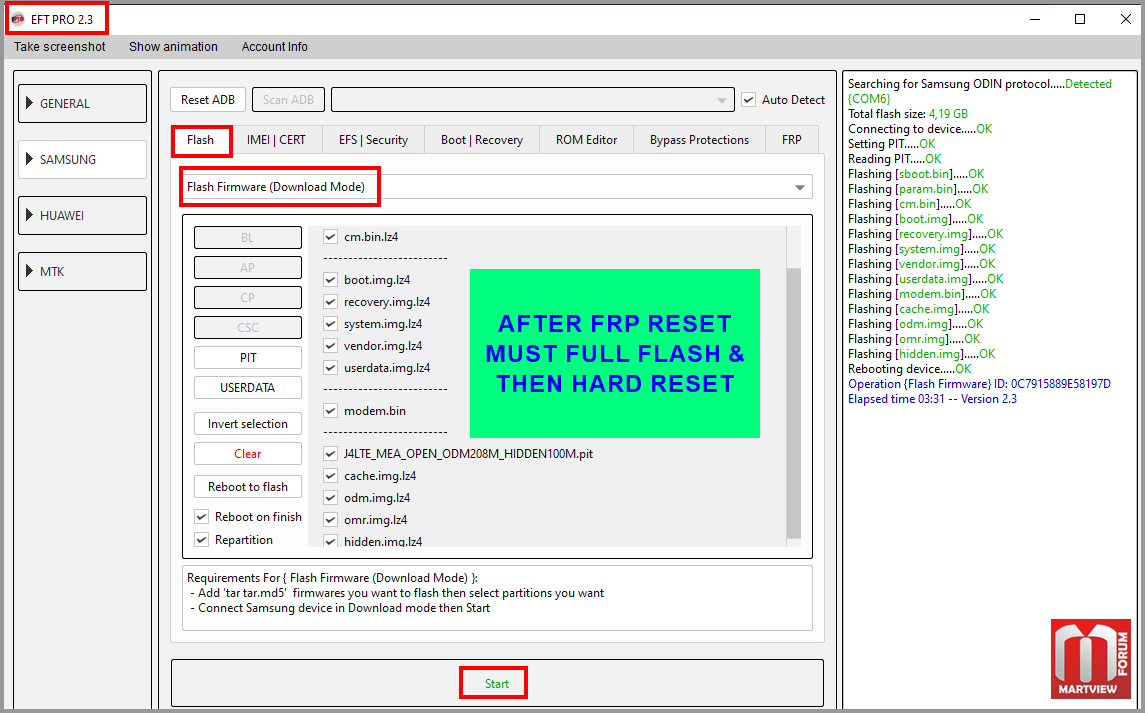
Task: Click the EFT PRO app icon in title bar
Action: tap(18, 19)
